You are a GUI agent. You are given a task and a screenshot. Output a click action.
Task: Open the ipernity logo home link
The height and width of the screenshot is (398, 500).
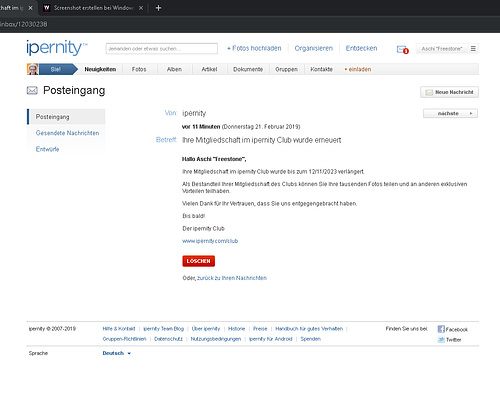57,48
